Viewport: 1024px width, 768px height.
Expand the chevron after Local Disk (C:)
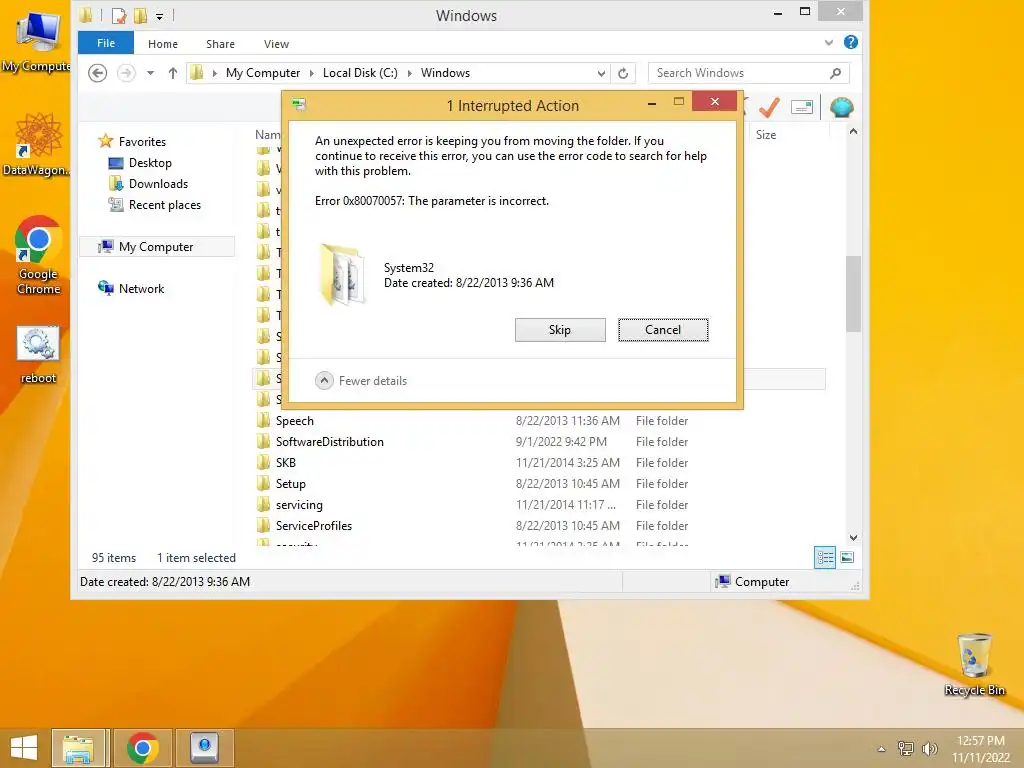point(409,73)
